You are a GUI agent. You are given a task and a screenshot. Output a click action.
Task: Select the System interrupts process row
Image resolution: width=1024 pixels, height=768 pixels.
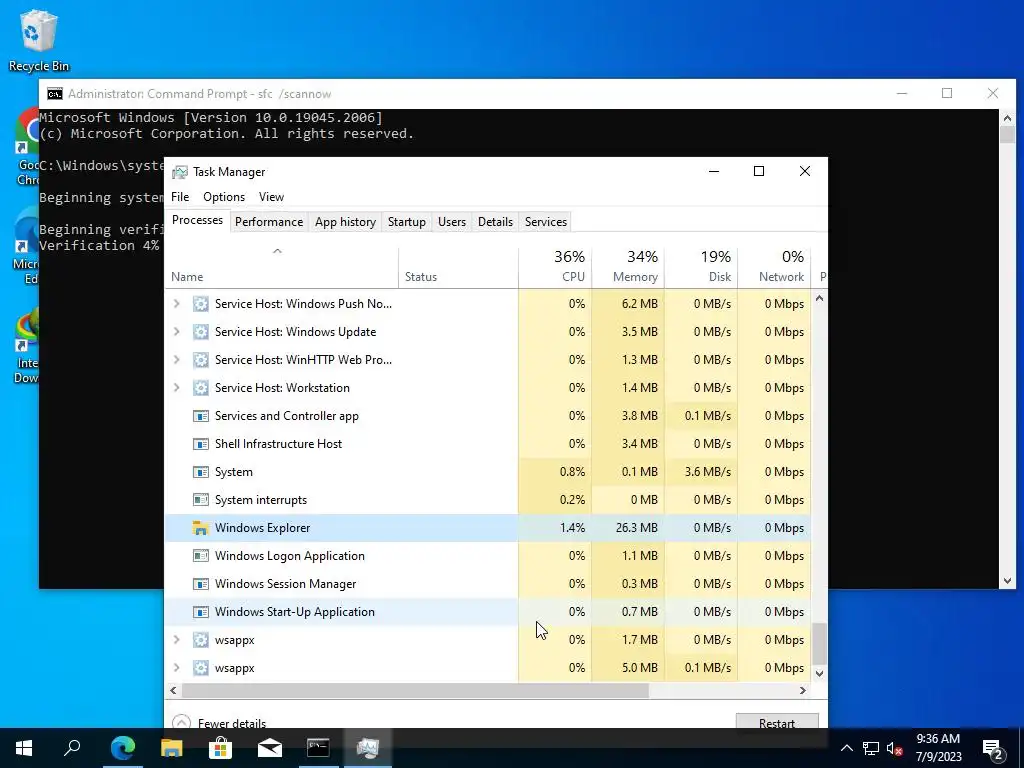[488, 500]
